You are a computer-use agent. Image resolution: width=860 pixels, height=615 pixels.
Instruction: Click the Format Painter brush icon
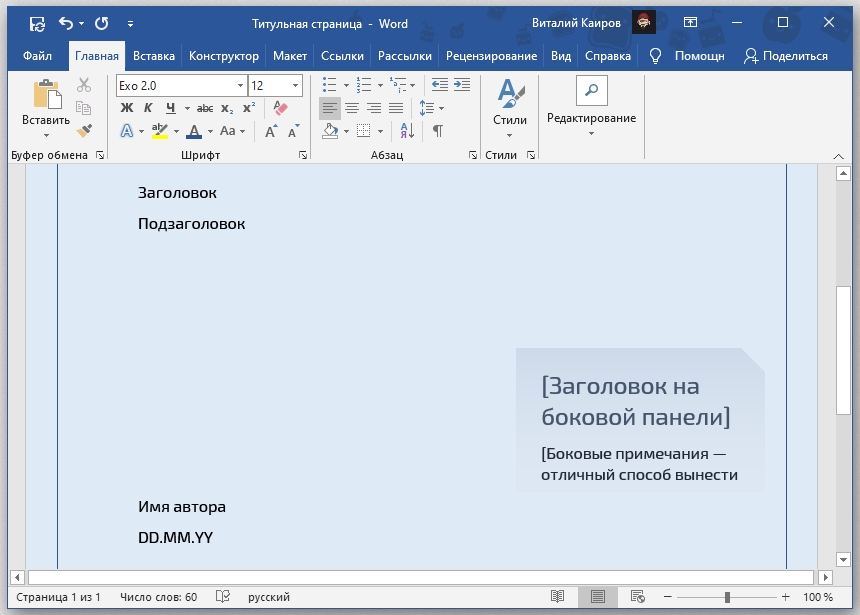(x=84, y=131)
